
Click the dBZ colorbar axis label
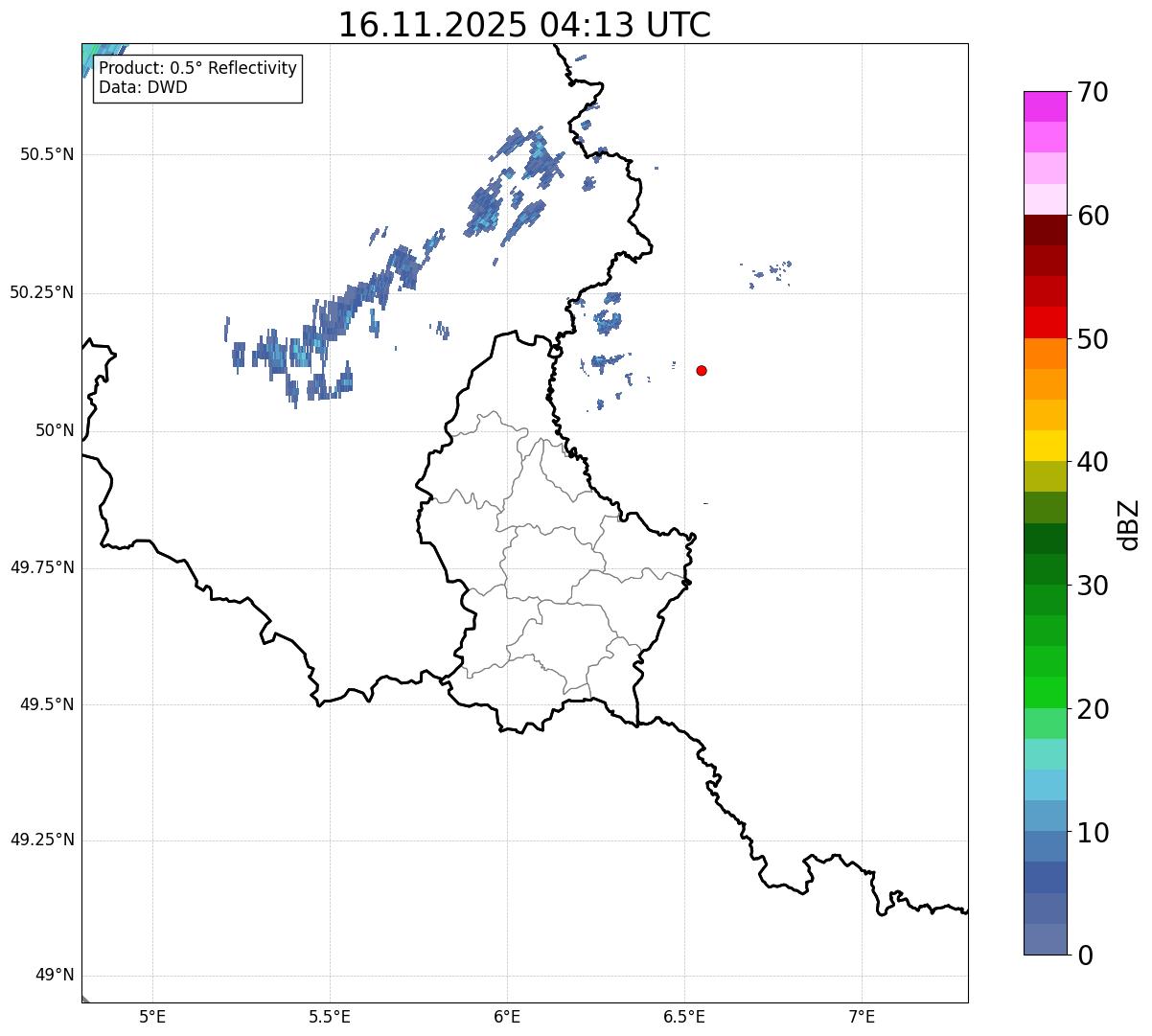tap(1129, 524)
